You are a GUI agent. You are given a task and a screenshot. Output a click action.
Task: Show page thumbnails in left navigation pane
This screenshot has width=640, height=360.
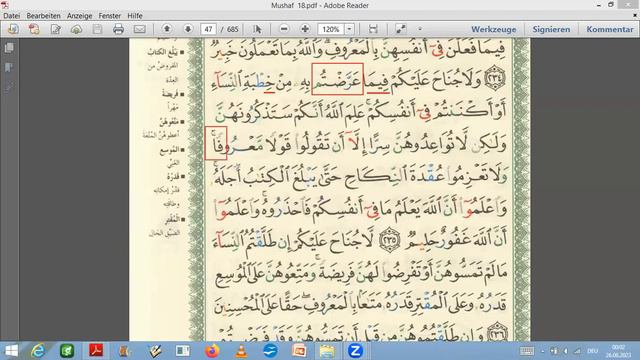[9, 48]
